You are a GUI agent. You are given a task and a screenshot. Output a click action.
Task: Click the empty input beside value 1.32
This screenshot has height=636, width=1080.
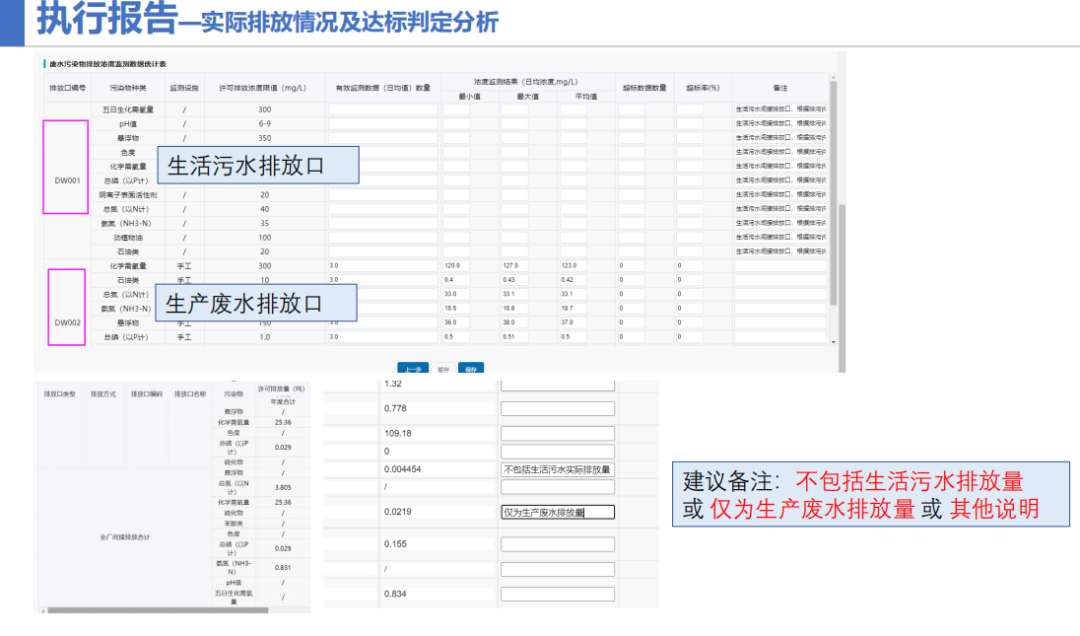[x=557, y=384]
